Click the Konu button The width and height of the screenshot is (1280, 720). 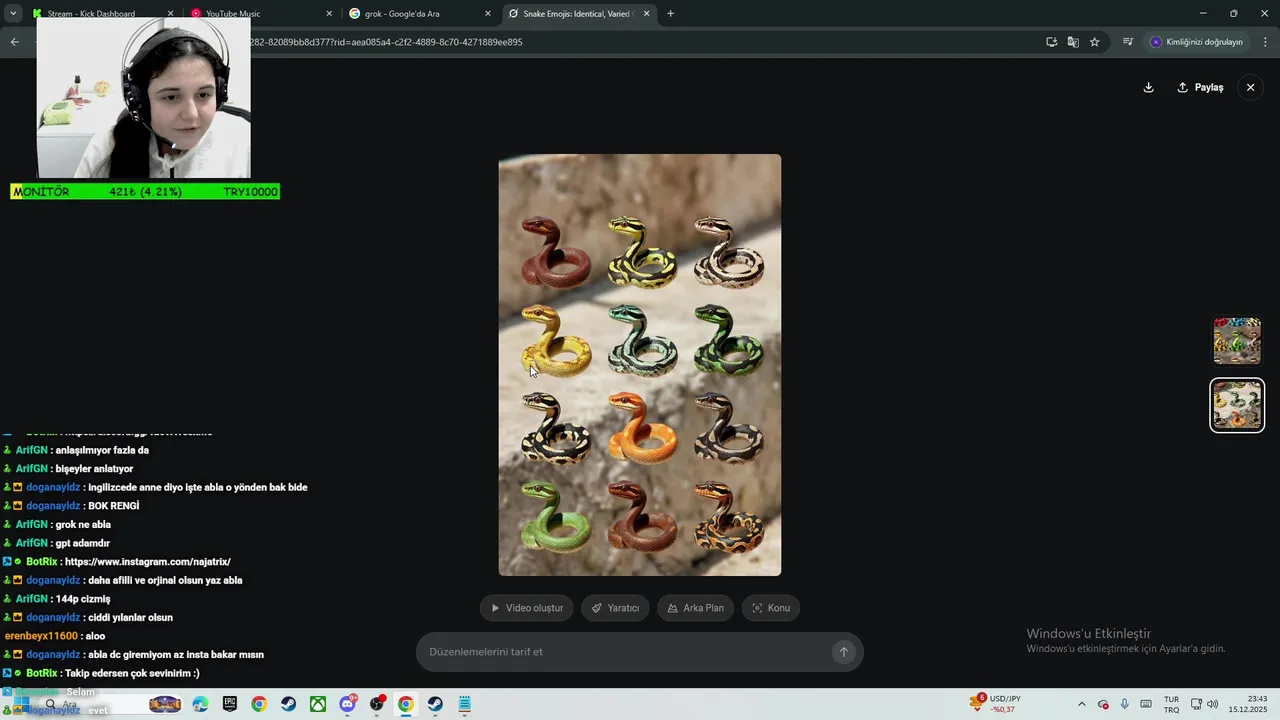click(x=770, y=608)
